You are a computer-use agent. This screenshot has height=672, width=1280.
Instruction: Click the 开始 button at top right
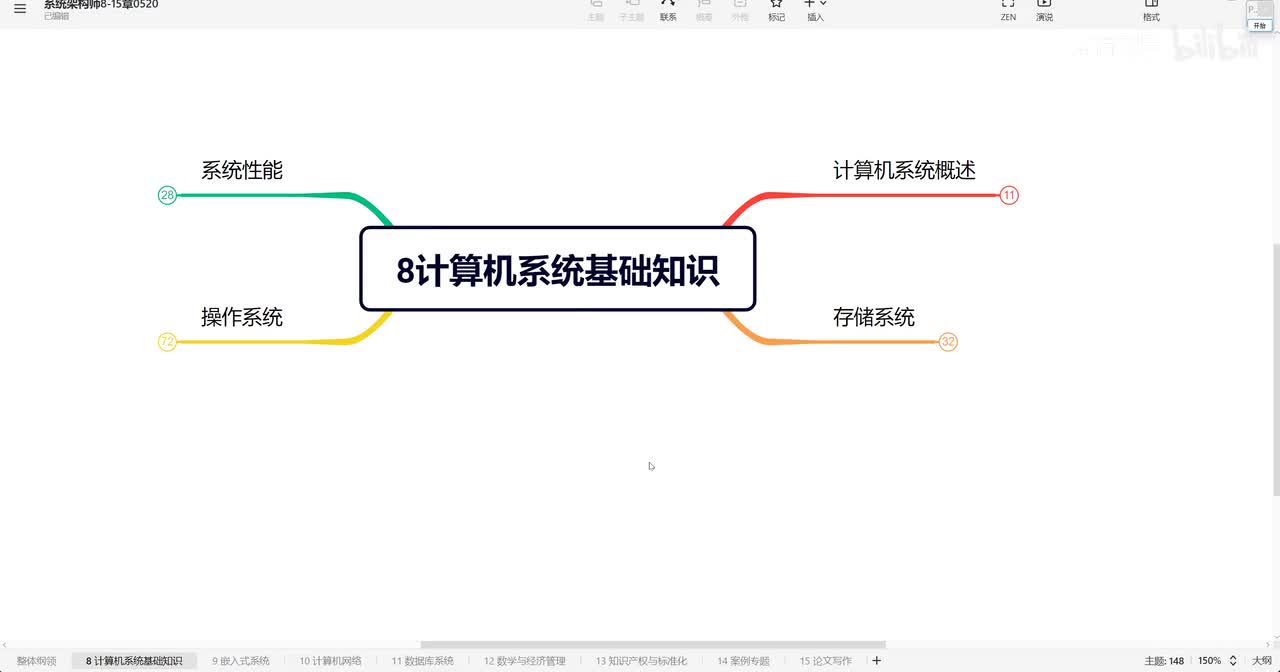tap(1259, 26)
